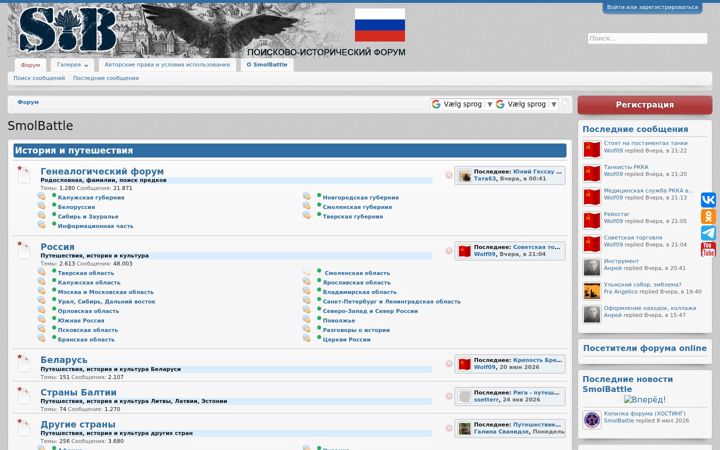
Task: Click the Беларусь forum folder icon
Action: [x=23, y=363]
